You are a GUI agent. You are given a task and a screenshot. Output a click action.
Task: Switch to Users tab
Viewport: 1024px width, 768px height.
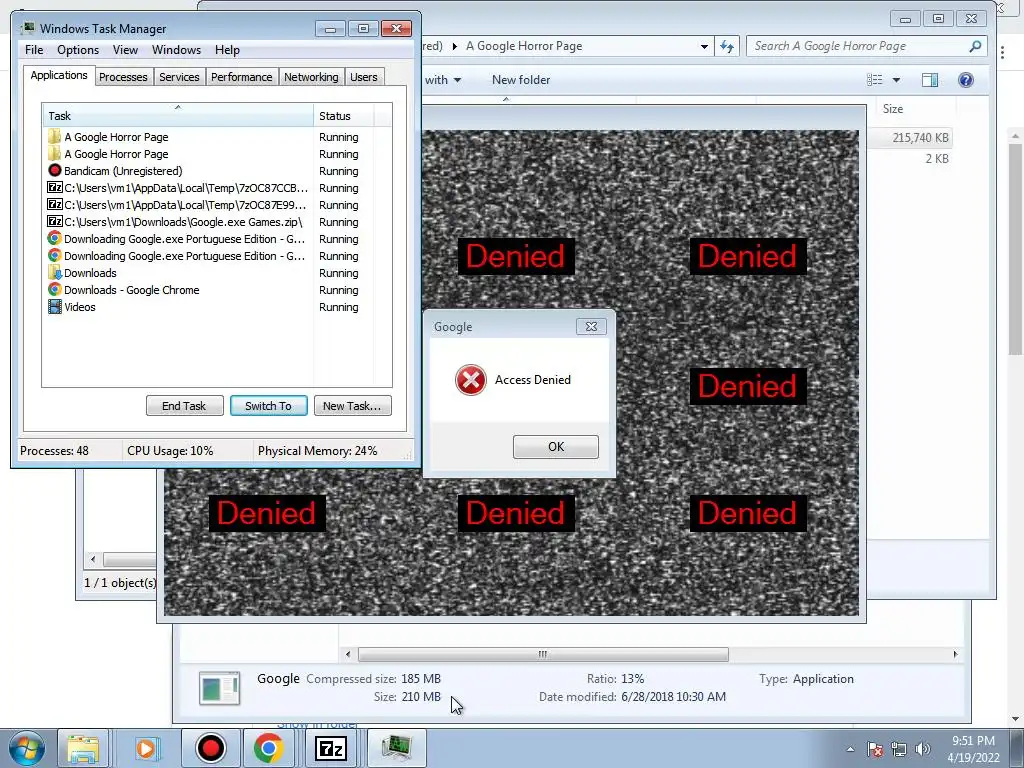pyautogui.click(x=363, y=77)
